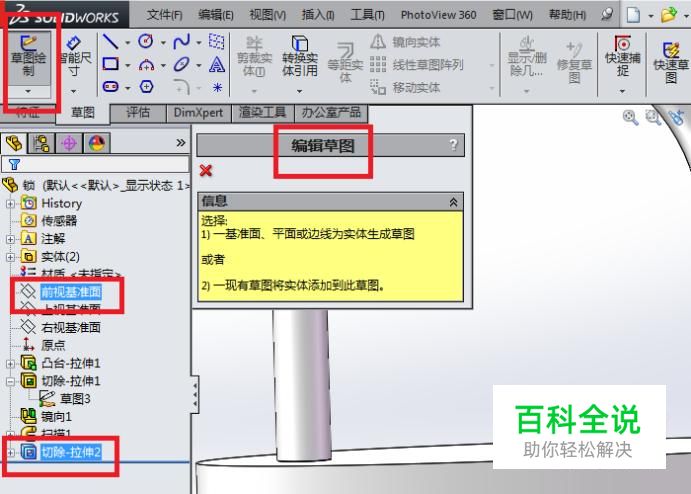Screen dimensions: 691x494
Task: Select the Ellipse sketch tool
Action: (x=182, y=65)
